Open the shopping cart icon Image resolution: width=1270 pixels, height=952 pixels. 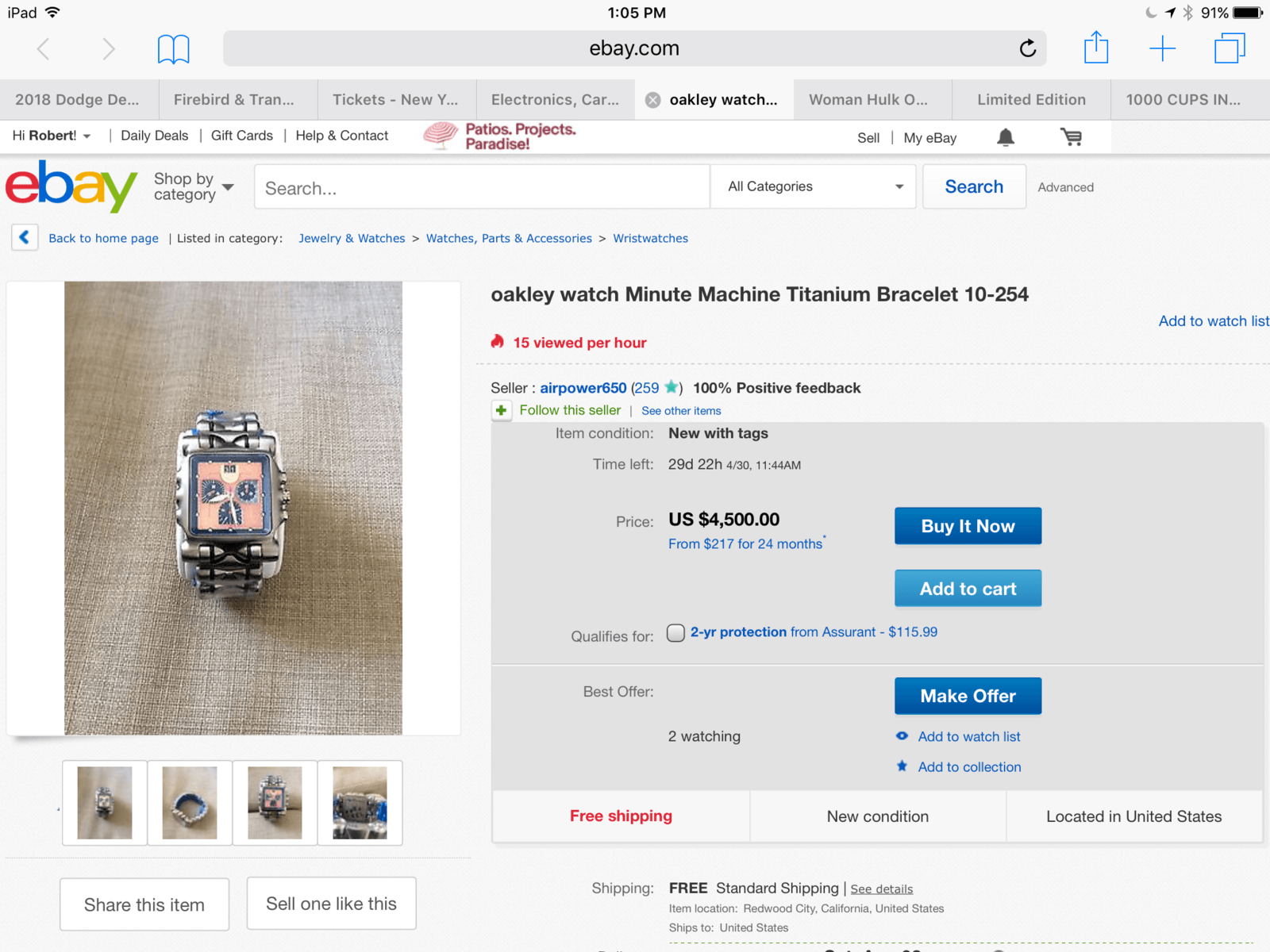[1071, 137]
